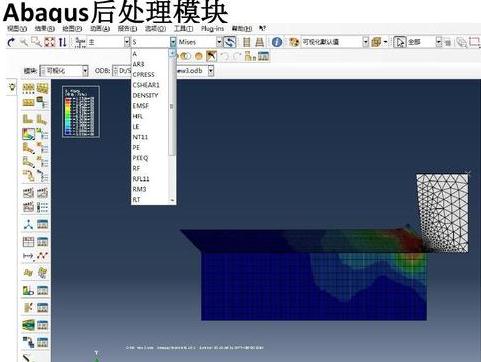Screen dimensions: 481x362
Task: Select RFL11 in the variable list
Action: [141, 179]
